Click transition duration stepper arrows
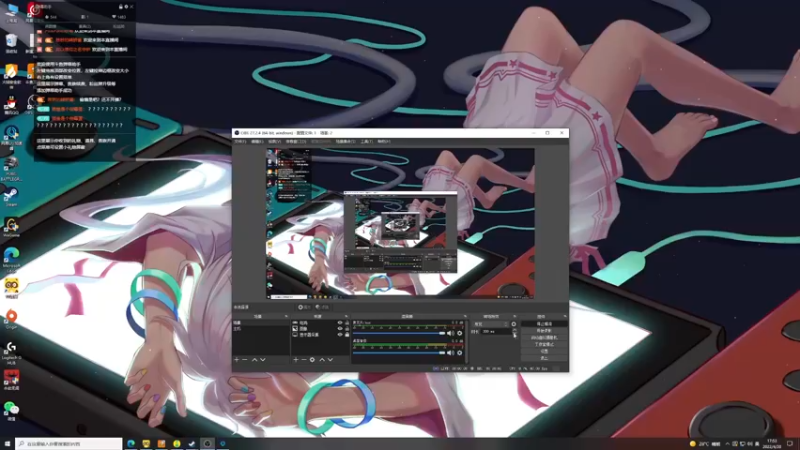The height and width of the screenshot is (450, 800). coord(514,332)
